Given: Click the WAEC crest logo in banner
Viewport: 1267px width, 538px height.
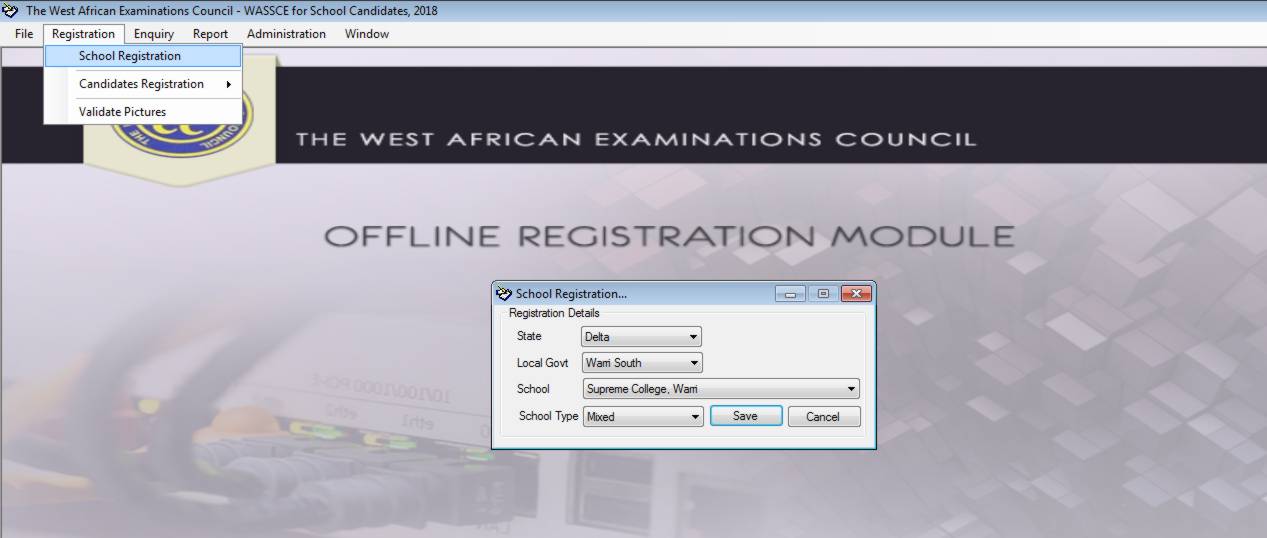Looking at the screenshot, I should [x=180, y=121].
